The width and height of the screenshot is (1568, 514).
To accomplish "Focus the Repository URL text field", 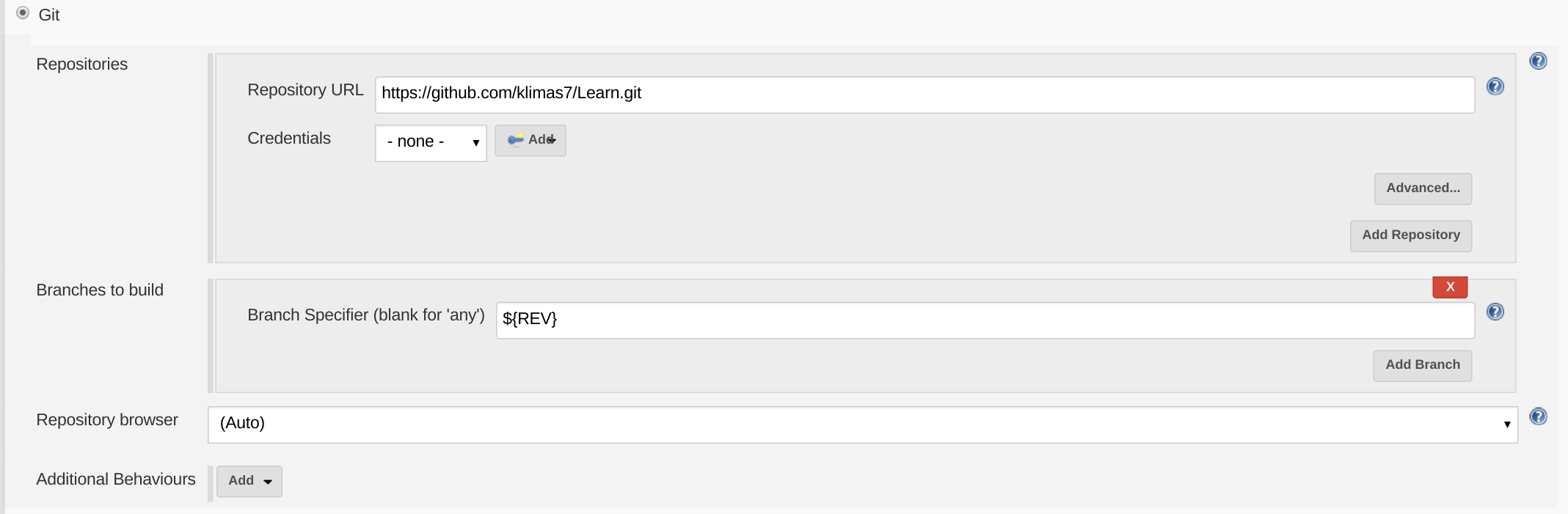I will [x=924, y=95].
